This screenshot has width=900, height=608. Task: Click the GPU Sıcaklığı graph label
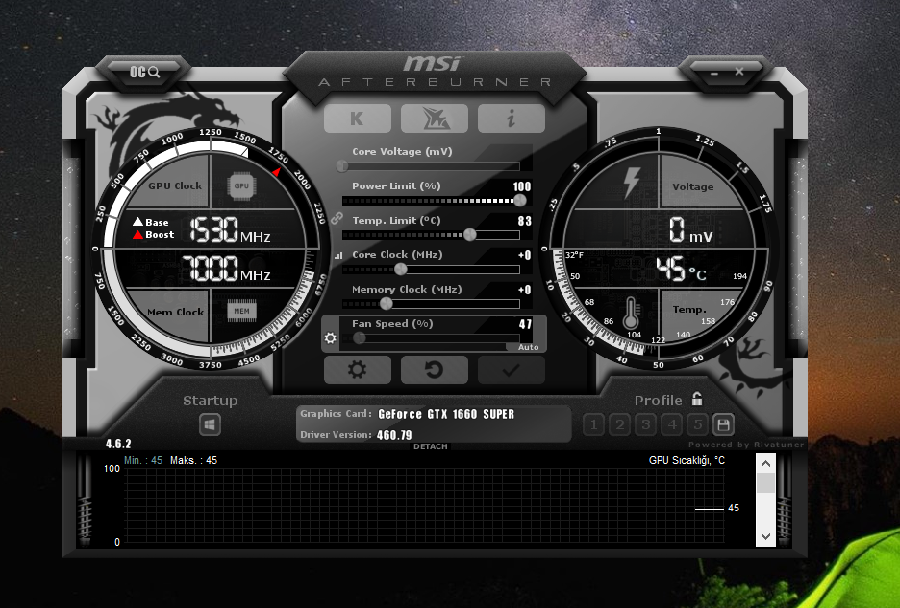click(686, 460)
